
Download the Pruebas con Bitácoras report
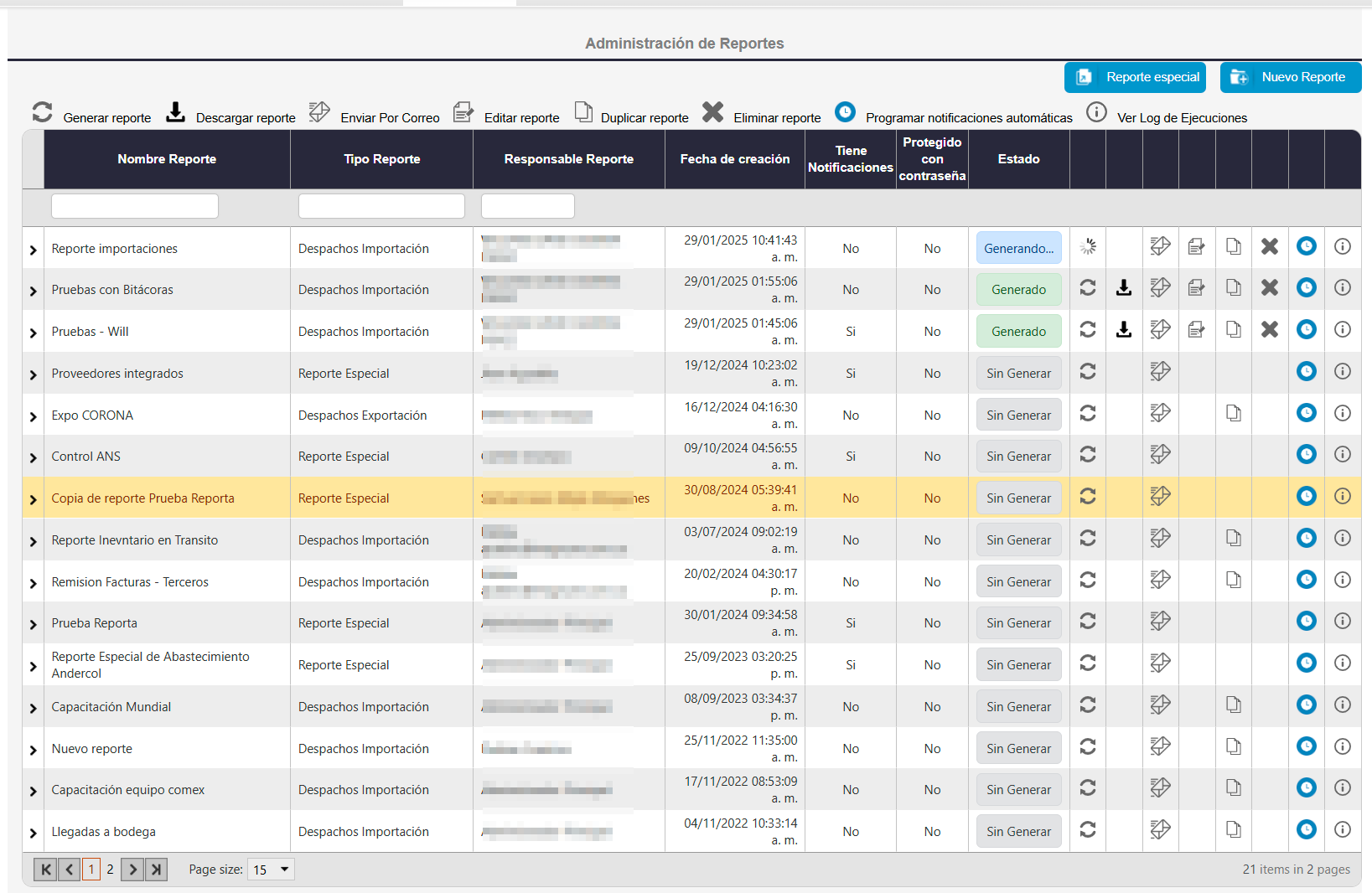click(1124, 288)
